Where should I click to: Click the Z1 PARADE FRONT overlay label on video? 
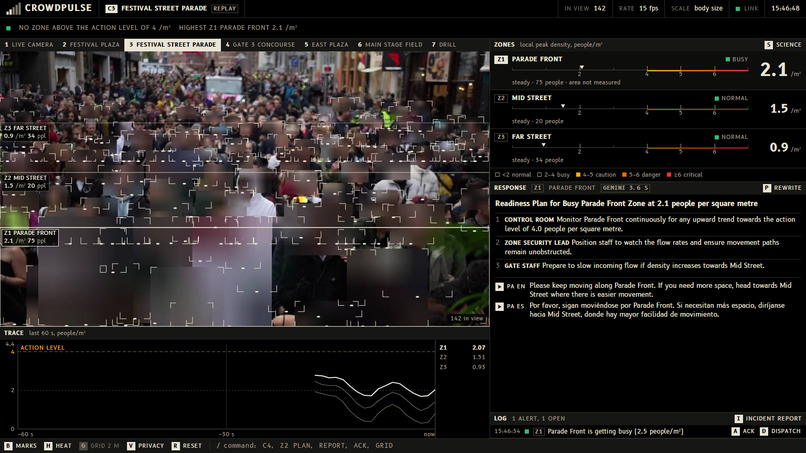pyautogui.click(x=29, y=237)
